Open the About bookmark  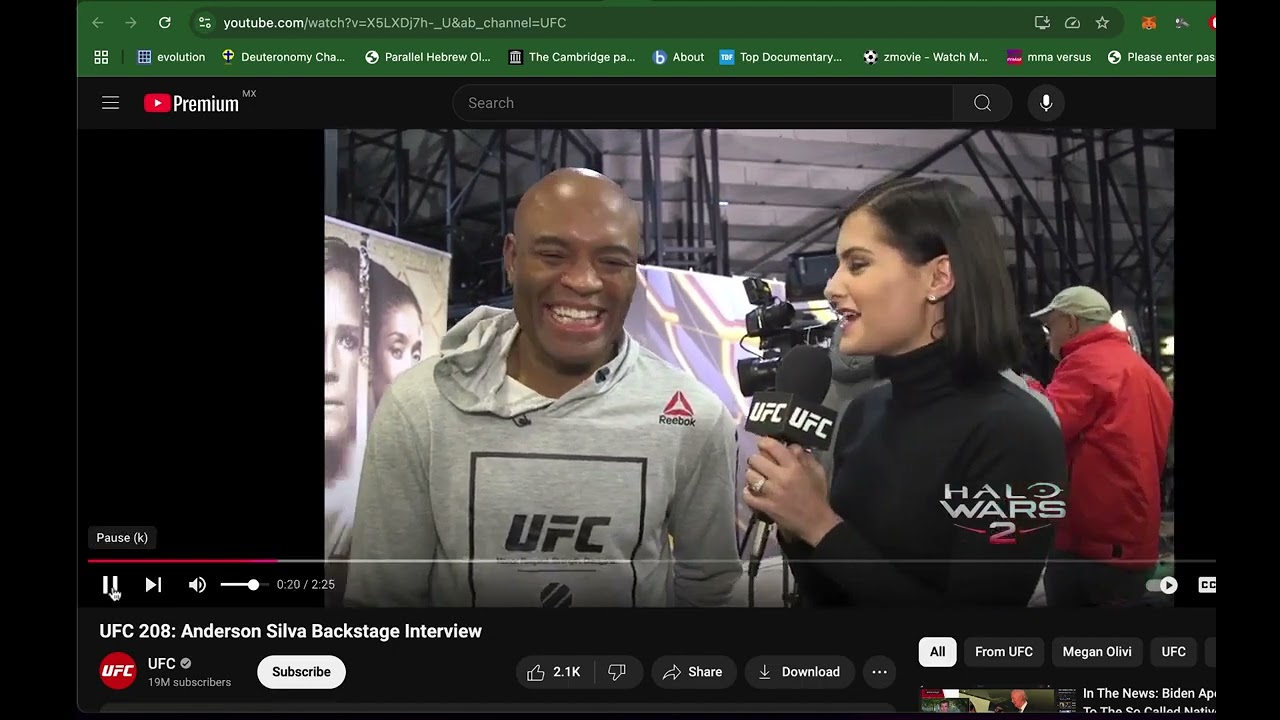679,57
